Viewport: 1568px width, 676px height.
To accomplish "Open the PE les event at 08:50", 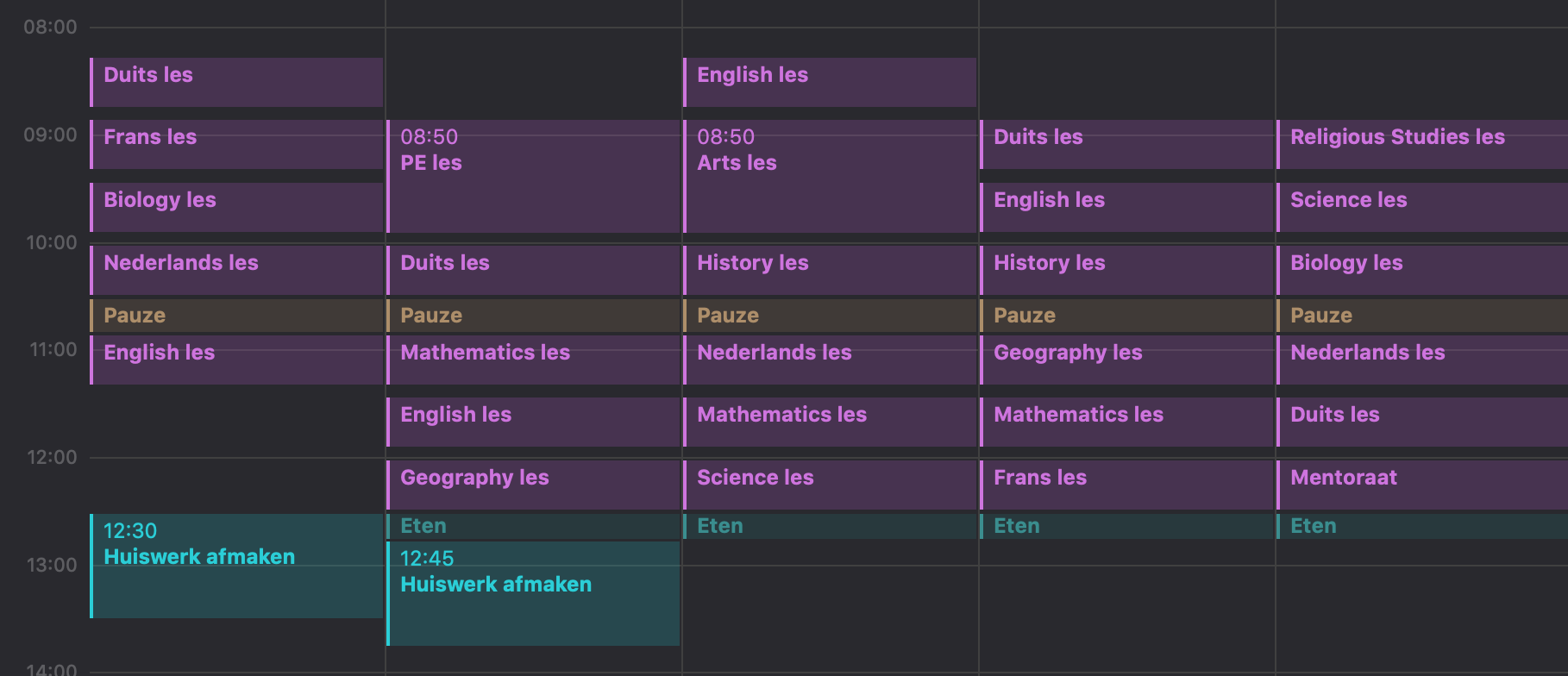I will [x=533, y=176].
